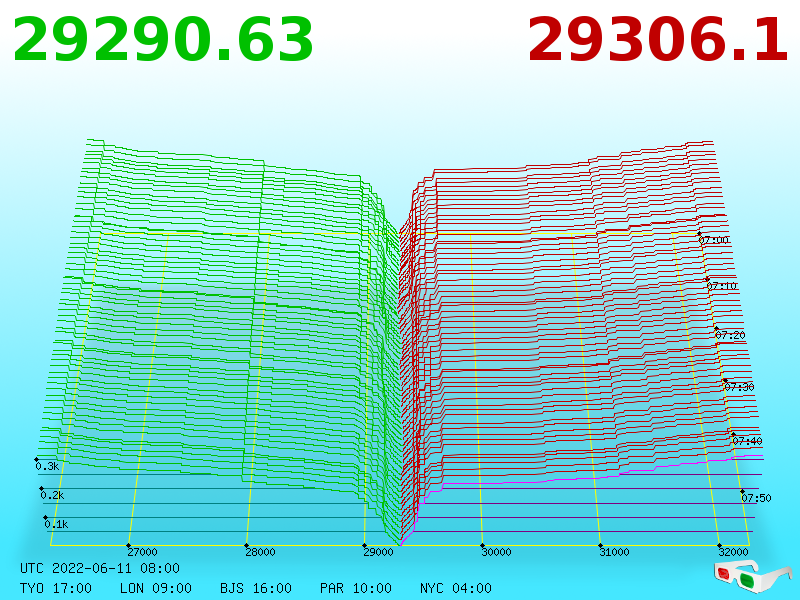This screenshot has height=600, width=800.
Task: Select the 07:30 time axis marker
Action: 739,387
